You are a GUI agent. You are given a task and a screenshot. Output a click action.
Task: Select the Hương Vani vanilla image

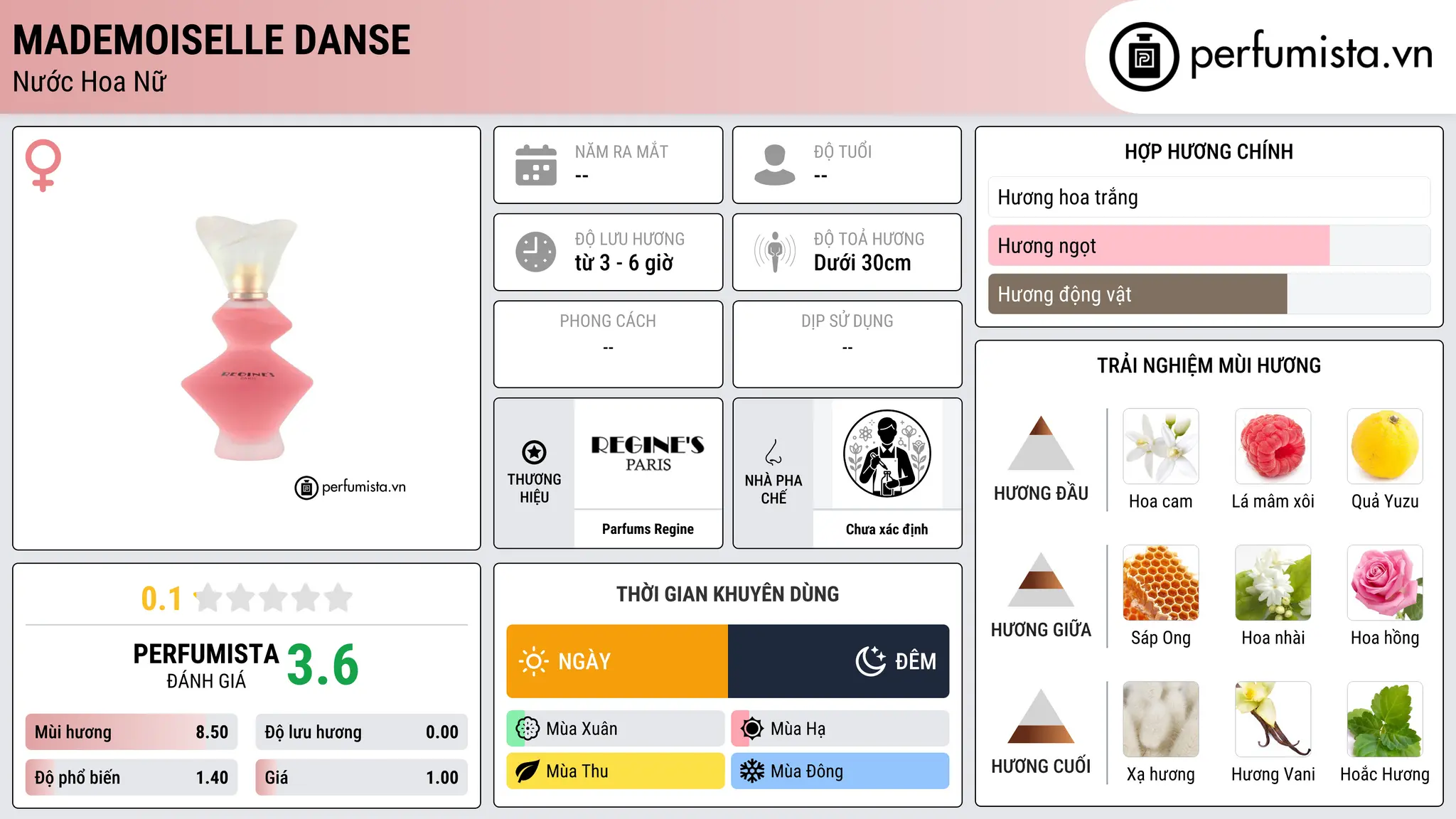coord(1273,719)
